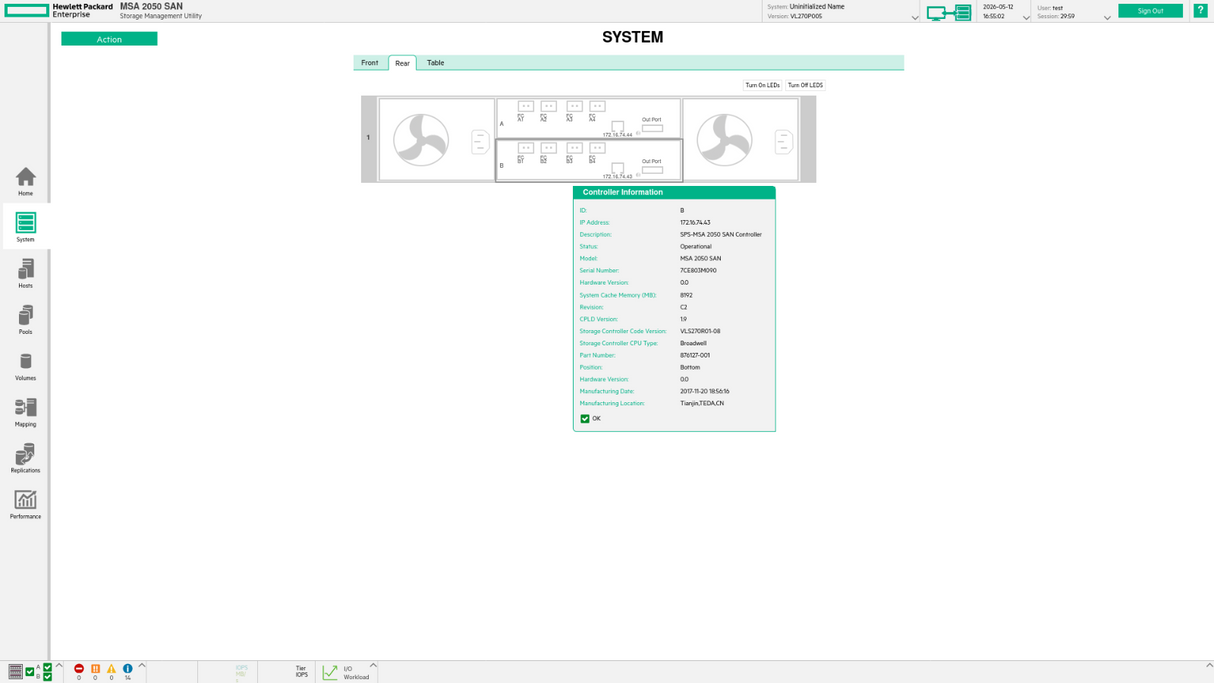Click the manufacturing location Tianjin,TEDA,CN
This screenshot has height=683, width=1214.
click(702, 403)
